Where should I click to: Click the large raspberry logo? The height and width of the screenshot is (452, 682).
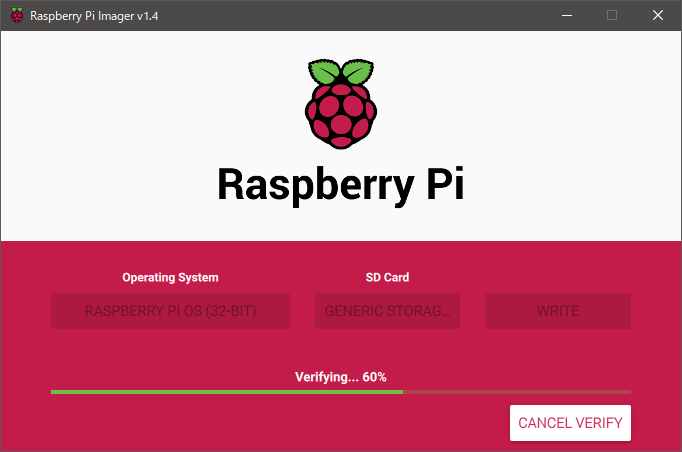click(341, 112)
